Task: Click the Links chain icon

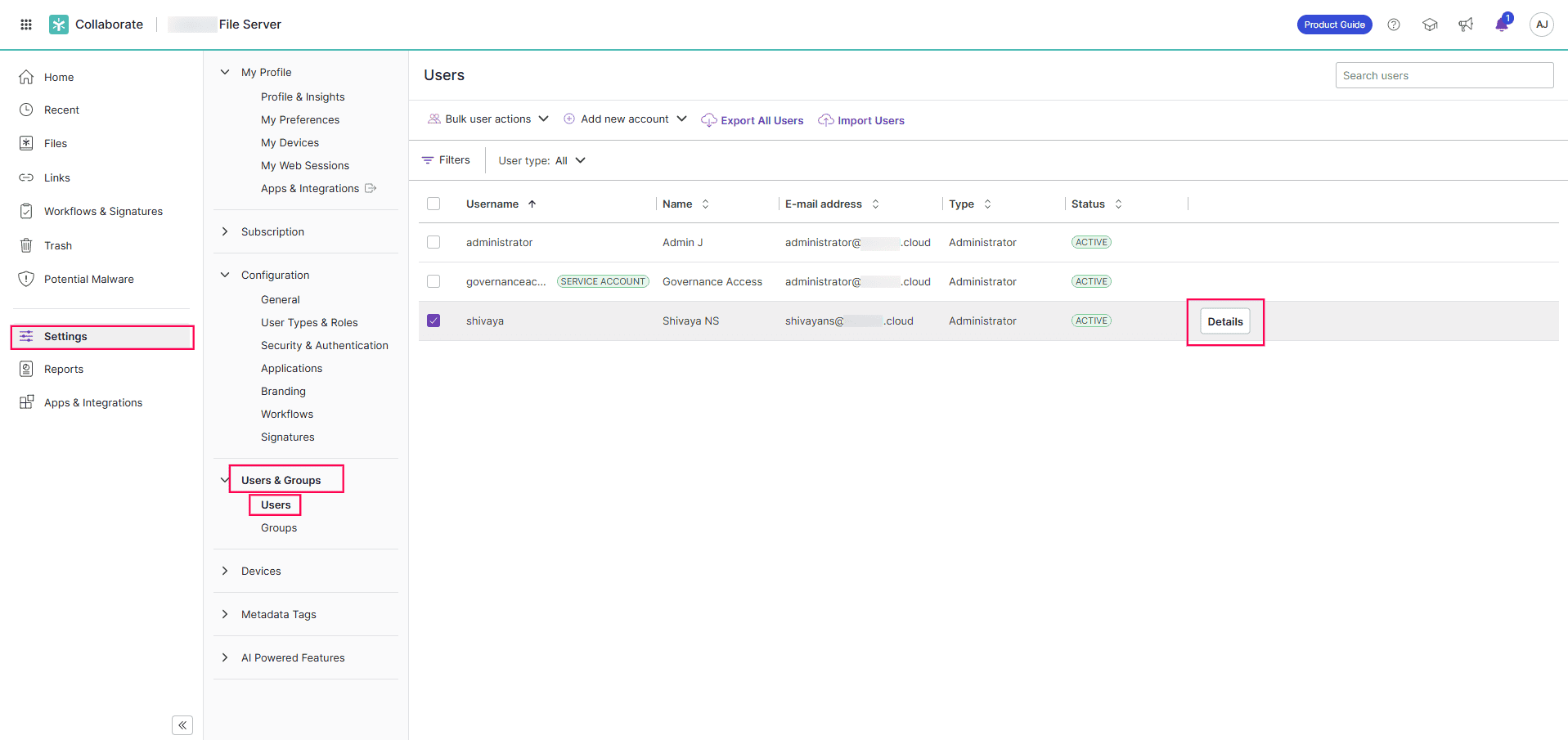Action: coord(26,177)
